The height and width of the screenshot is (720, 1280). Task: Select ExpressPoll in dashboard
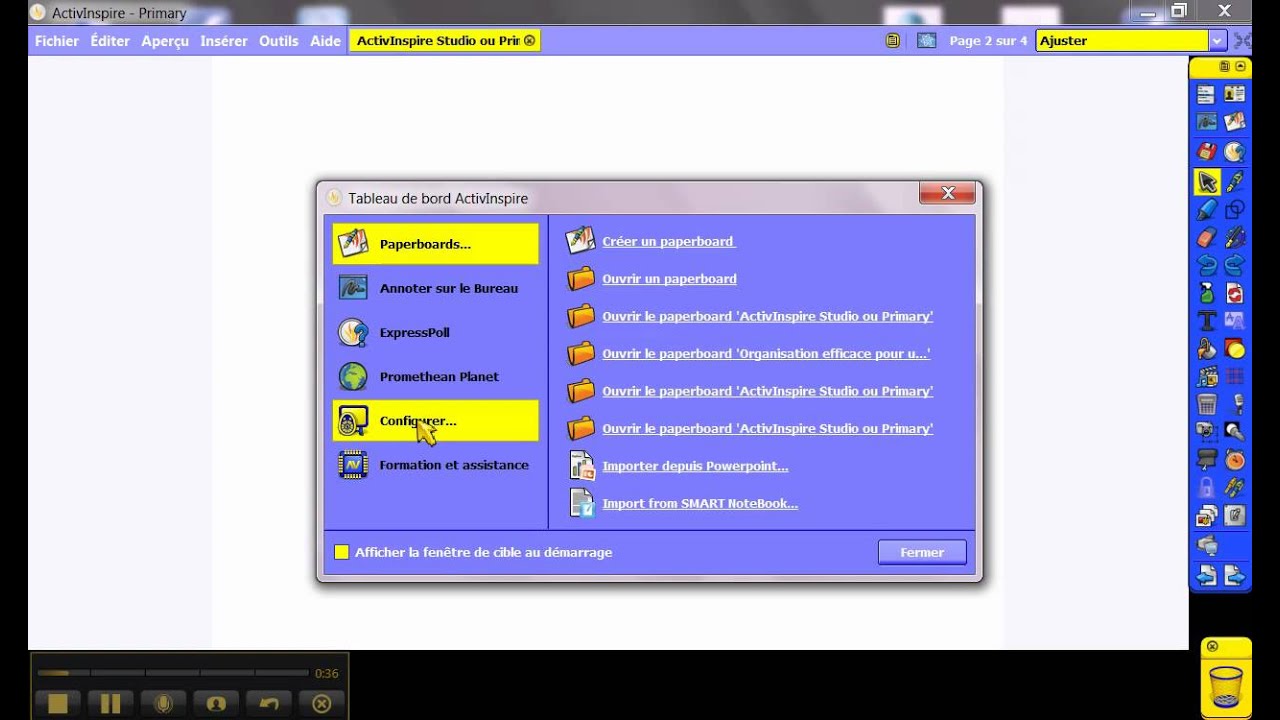[435, 332]
